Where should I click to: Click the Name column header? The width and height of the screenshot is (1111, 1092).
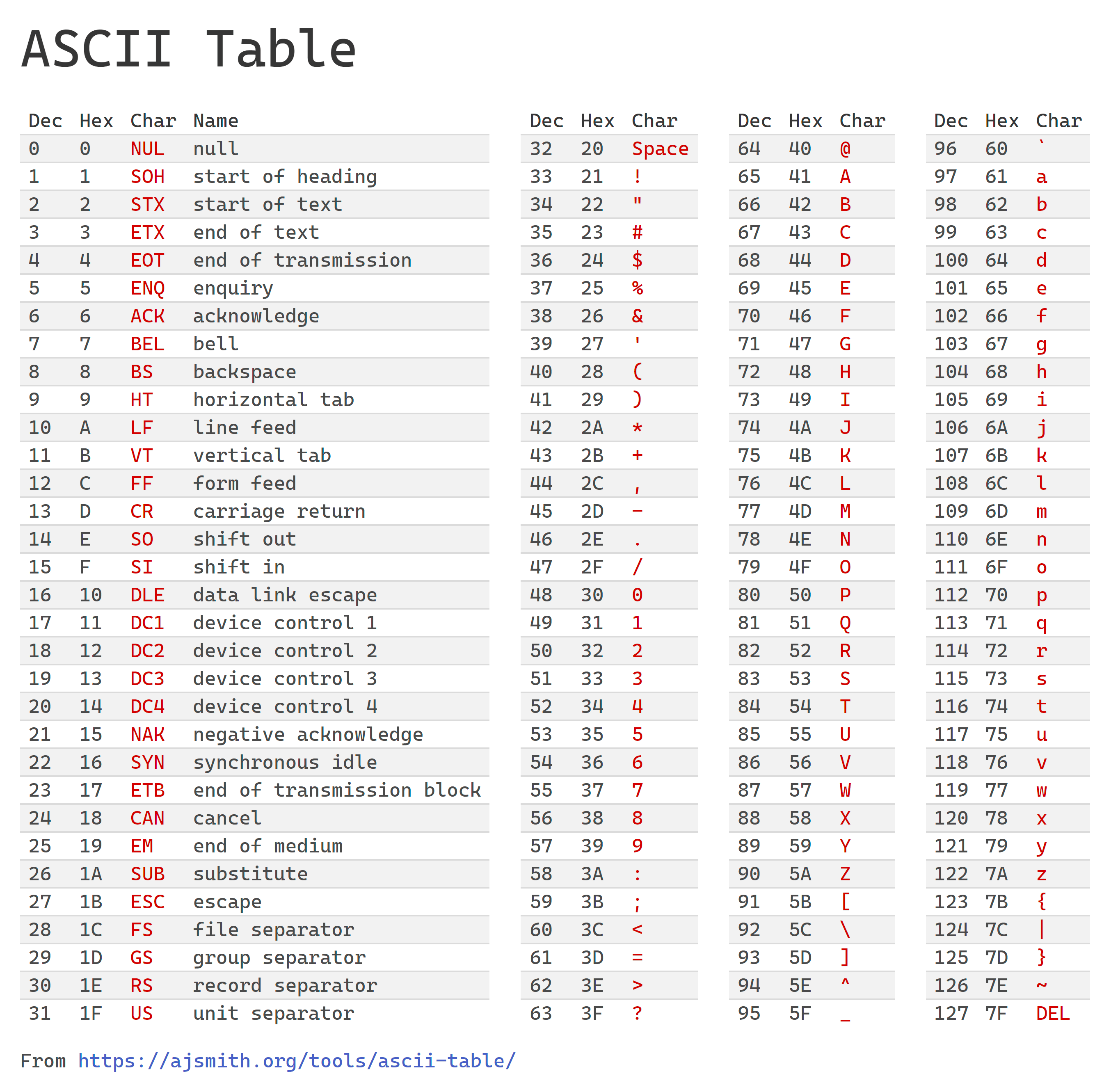[x=215, y=121]
